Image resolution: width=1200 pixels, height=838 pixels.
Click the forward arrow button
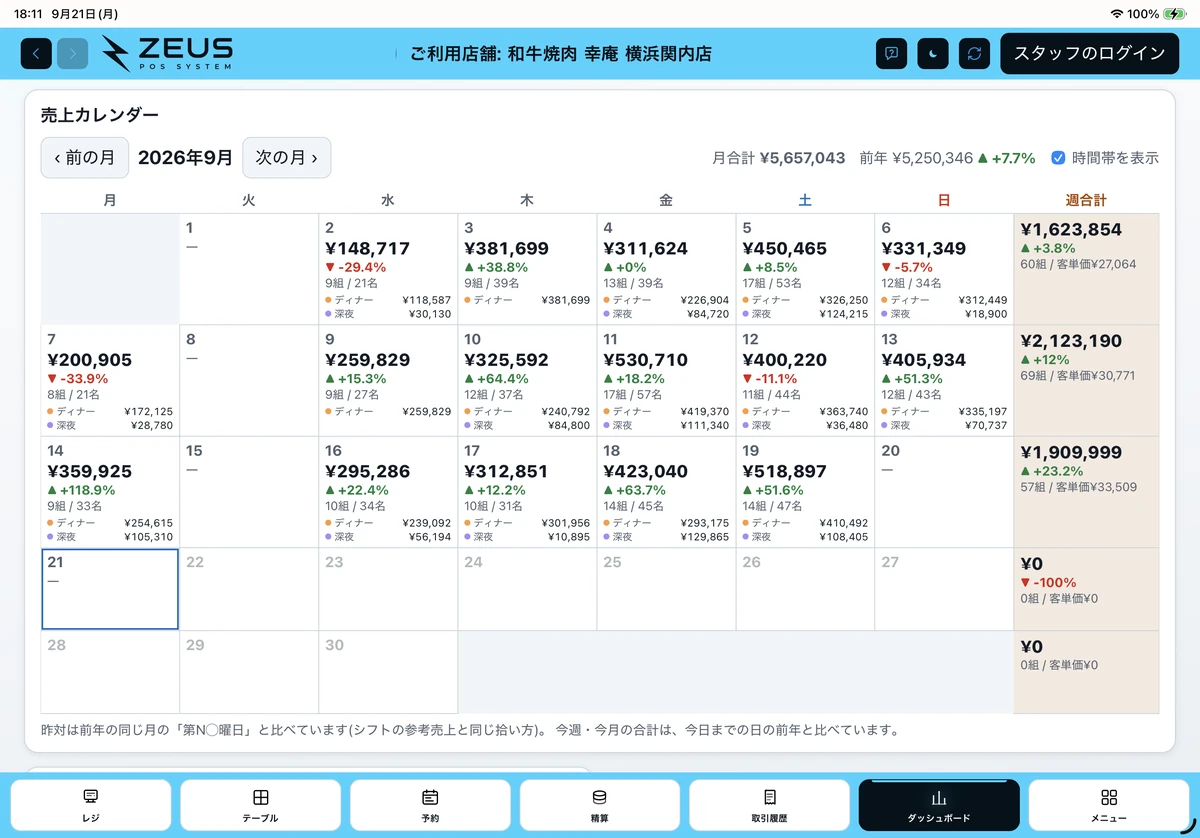[x=72, y=53]
